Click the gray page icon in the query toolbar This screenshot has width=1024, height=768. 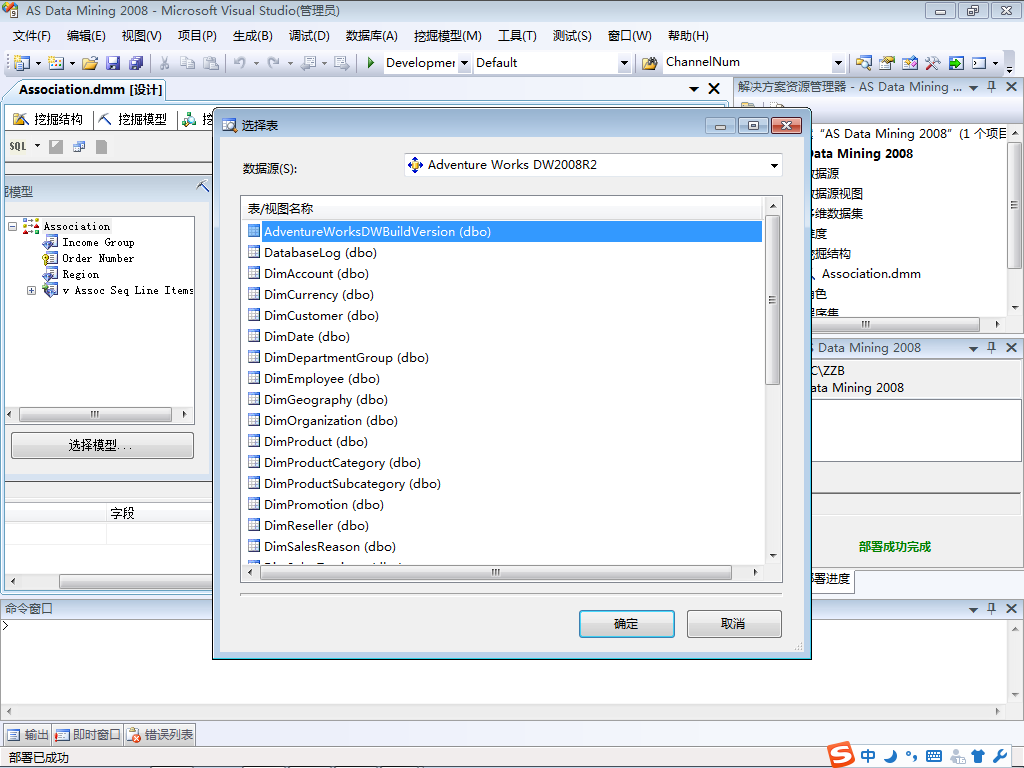(x=101, y=147)
